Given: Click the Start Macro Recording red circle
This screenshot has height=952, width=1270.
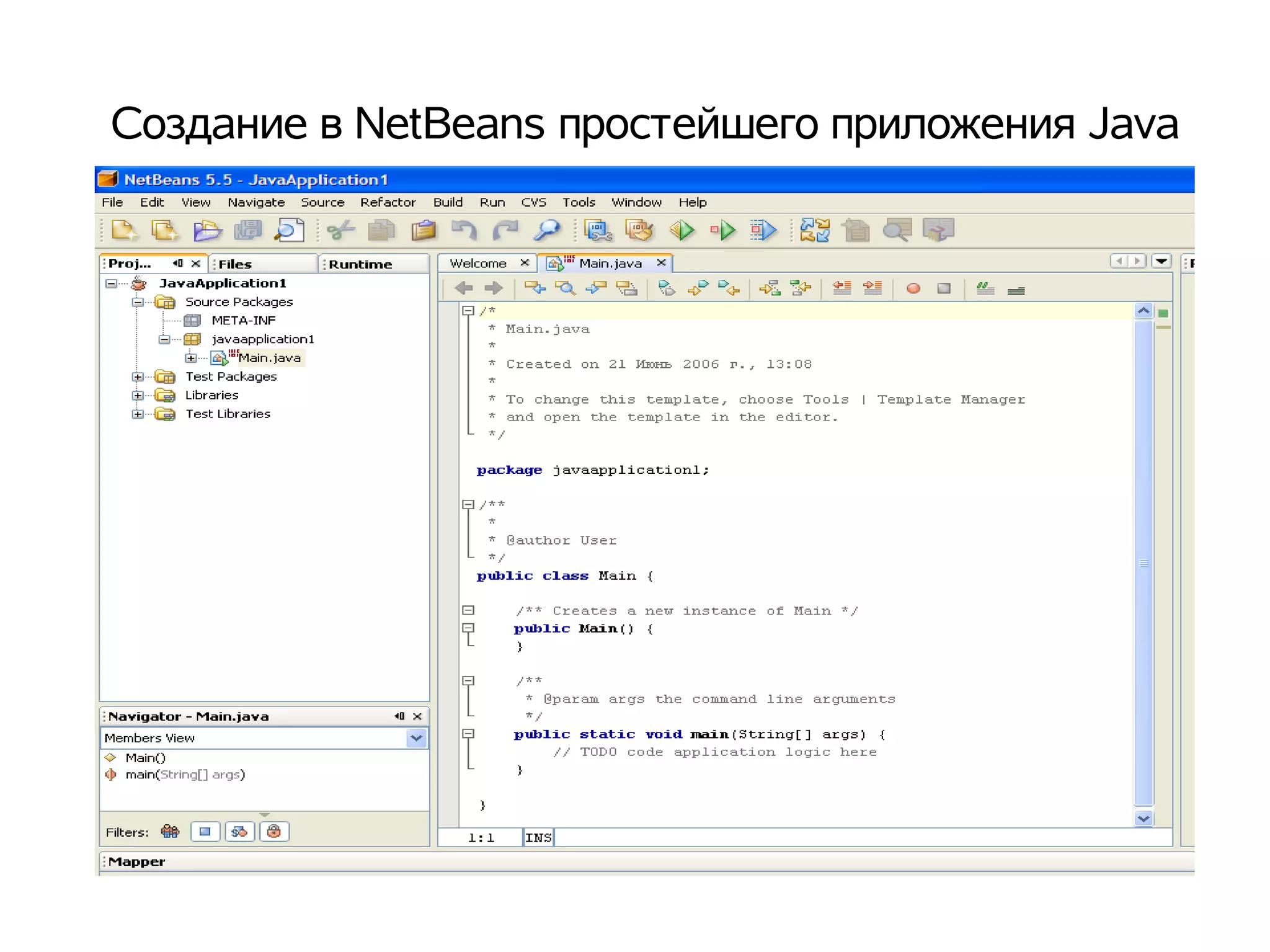Looking at the screenshot, I should tap(913, 288).
